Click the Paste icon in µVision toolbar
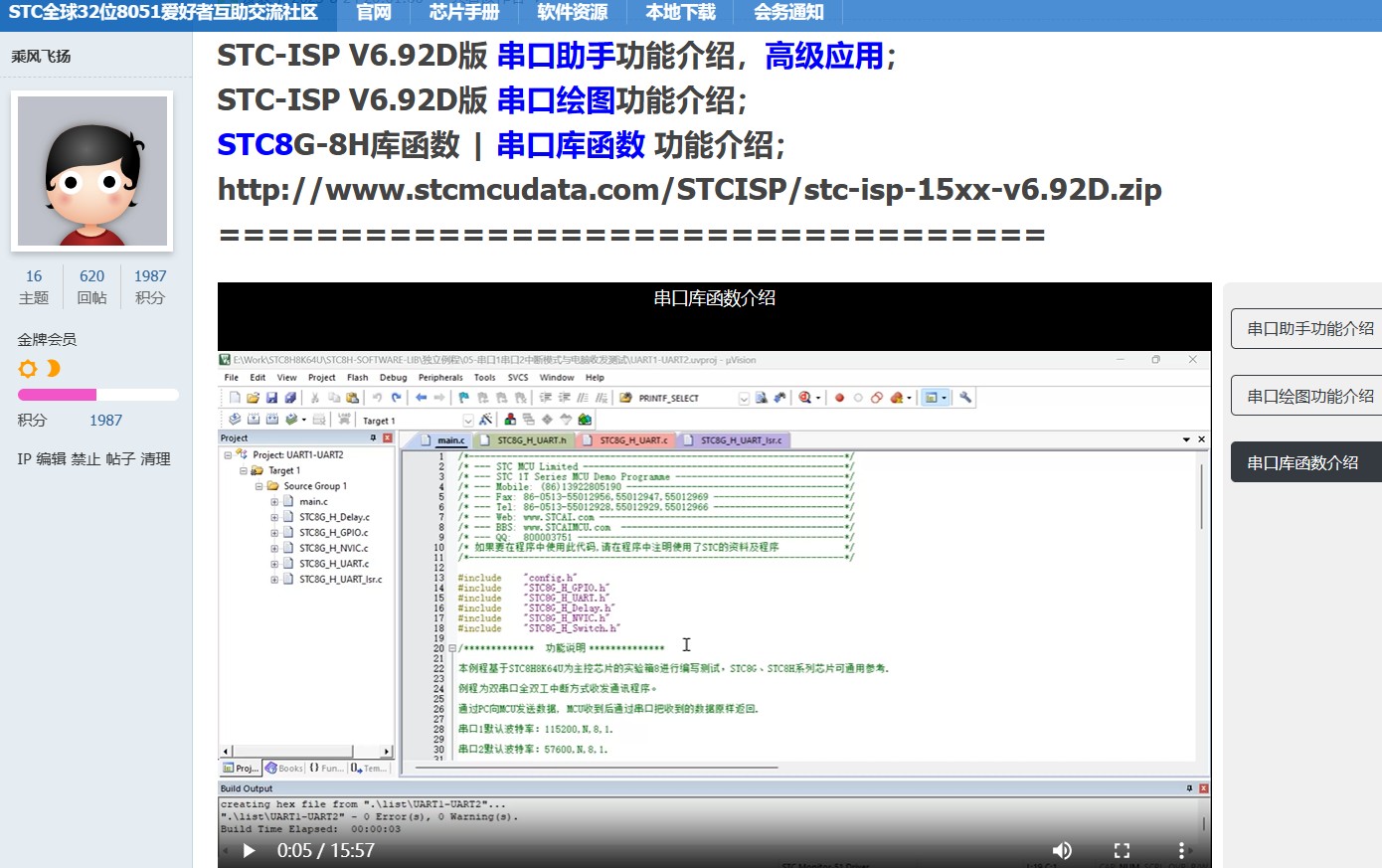The width and height of the screenshot is (1382, 868). (x=352, y=398)
